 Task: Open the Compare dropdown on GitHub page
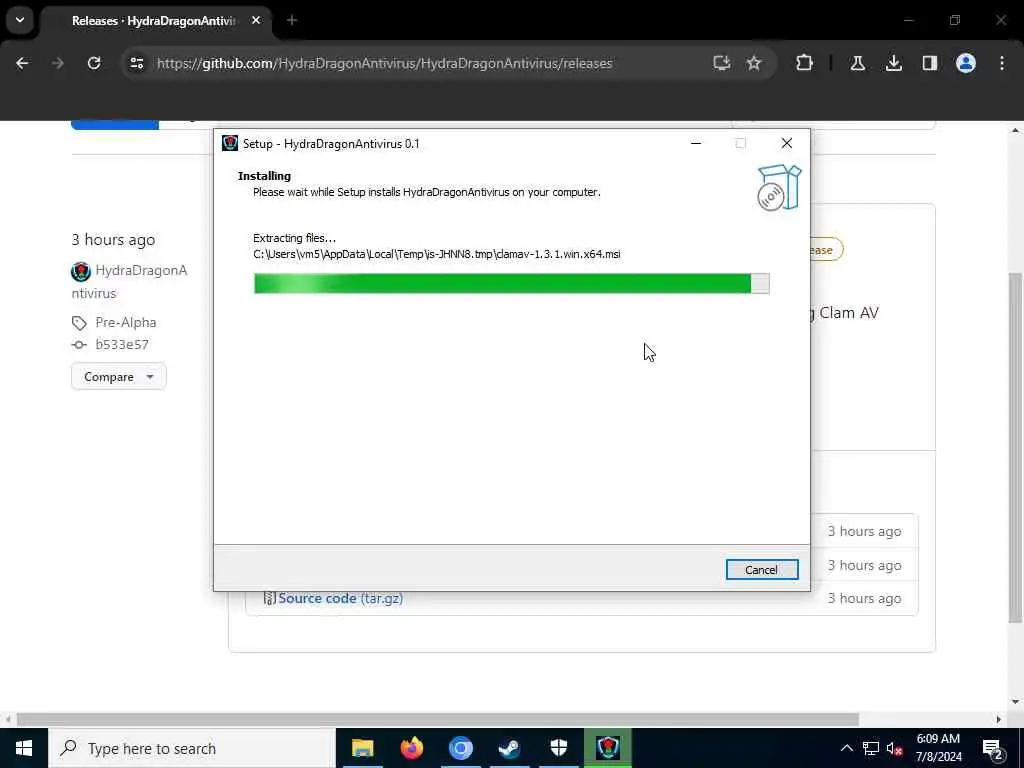[118, 377]
